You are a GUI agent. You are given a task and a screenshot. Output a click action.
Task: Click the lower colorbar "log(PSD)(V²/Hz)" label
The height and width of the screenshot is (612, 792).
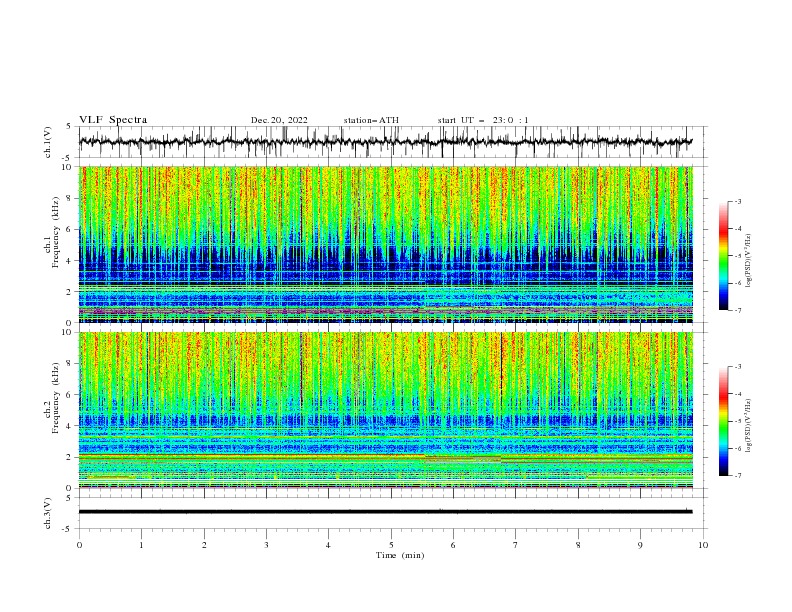(x=748, y=426)
